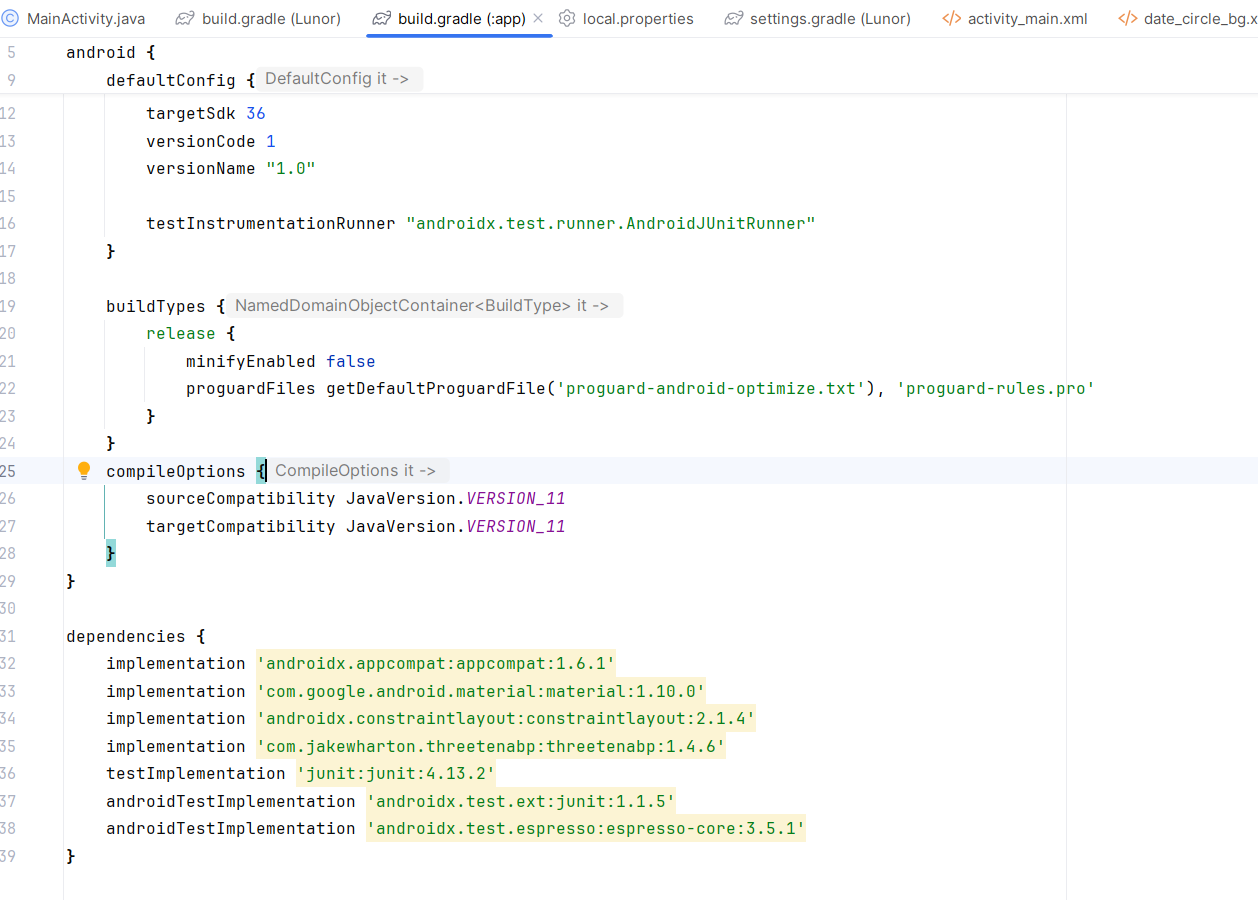Click the highlighted closing brace of compileOptions
This screenshot has width=1258, height=900.
click(x=111, y=553)
